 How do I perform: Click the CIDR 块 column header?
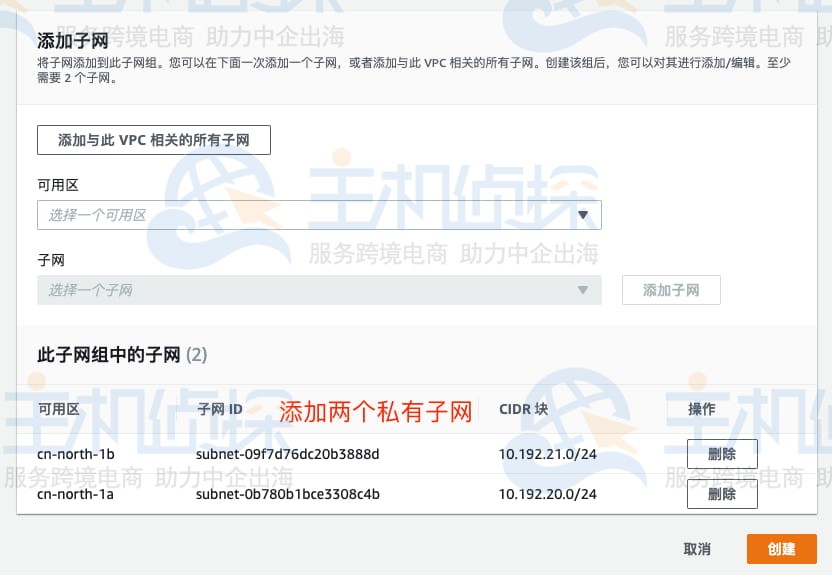pyautogui.click(x=523, y=409)
